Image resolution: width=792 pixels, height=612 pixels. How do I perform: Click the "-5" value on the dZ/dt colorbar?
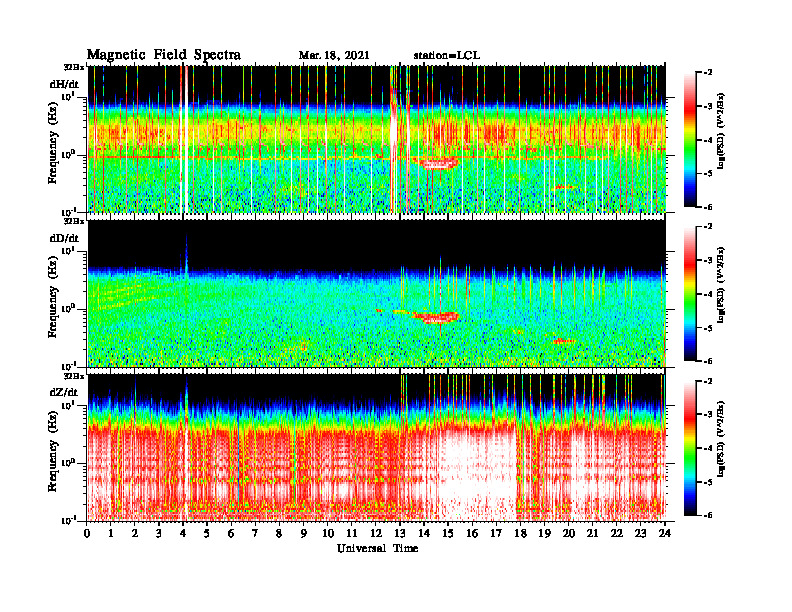tap(708, 482)
